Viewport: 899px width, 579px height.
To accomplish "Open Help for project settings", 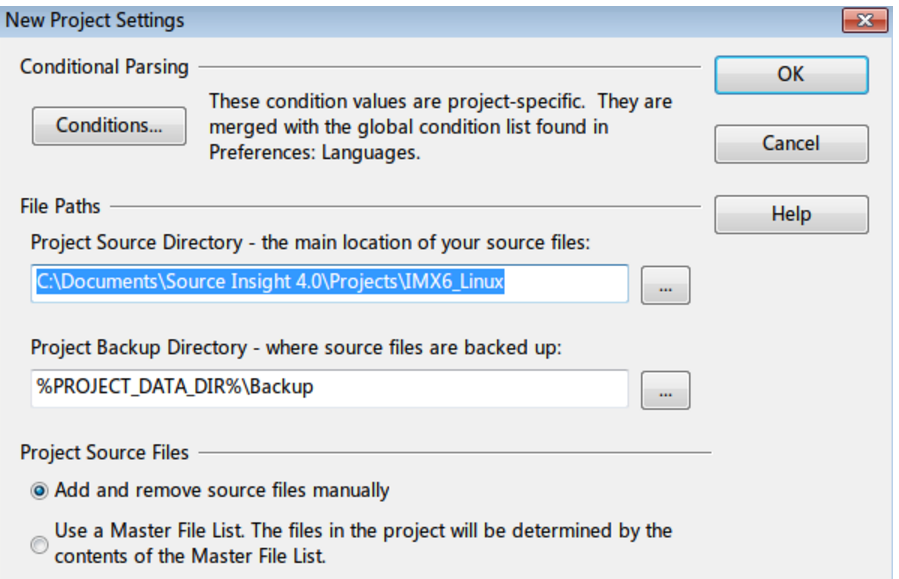I will coord(790,213).
